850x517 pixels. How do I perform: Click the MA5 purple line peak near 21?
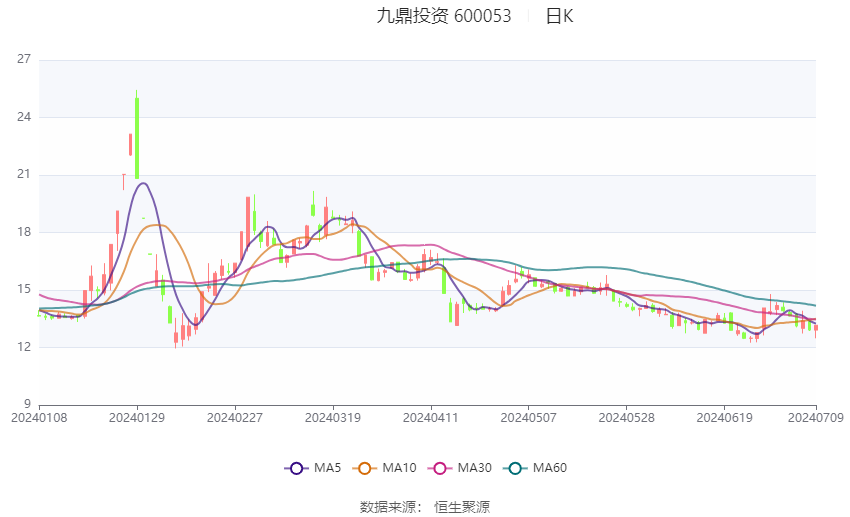(143, 184)
